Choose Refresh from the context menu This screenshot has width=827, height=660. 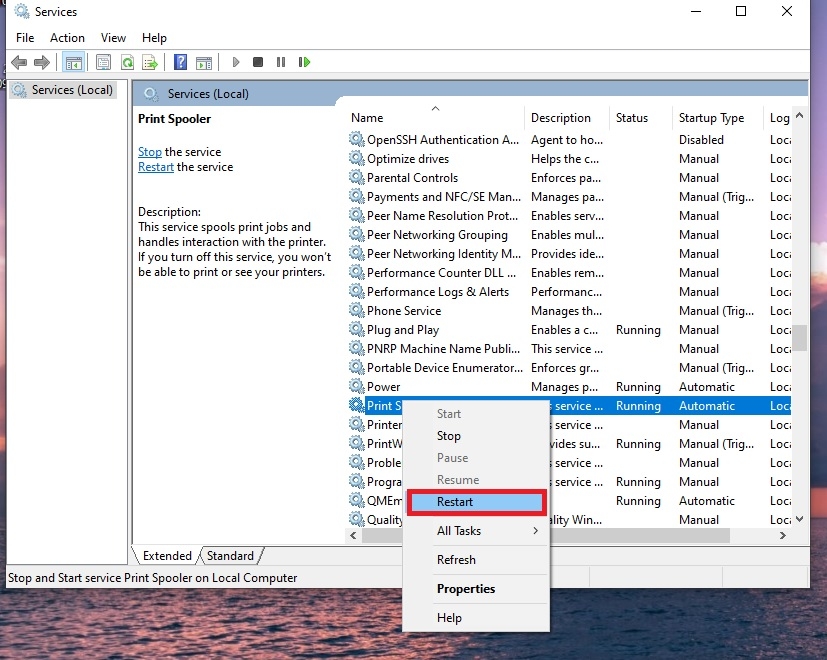pos(475,560)
